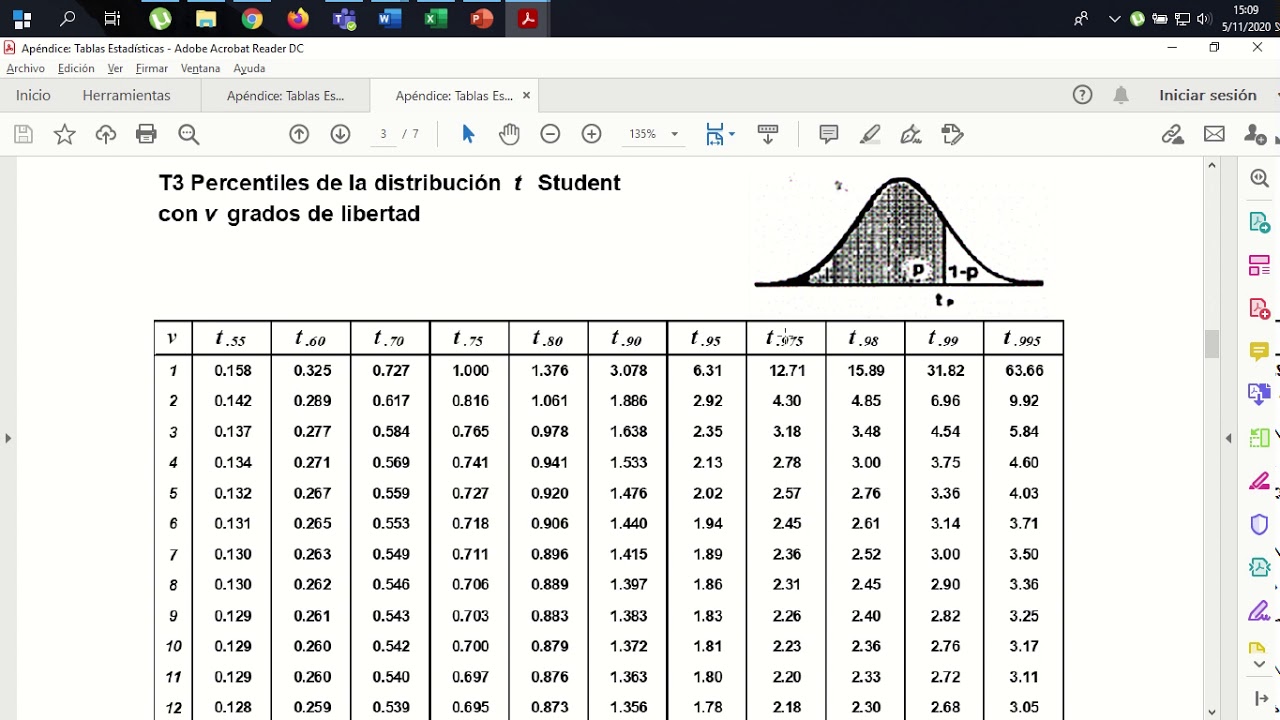The height and width of the screenshot is (720, 1280).
Task: Open the yellow Comment tool in the right pane
Action: click(1259, 352)
